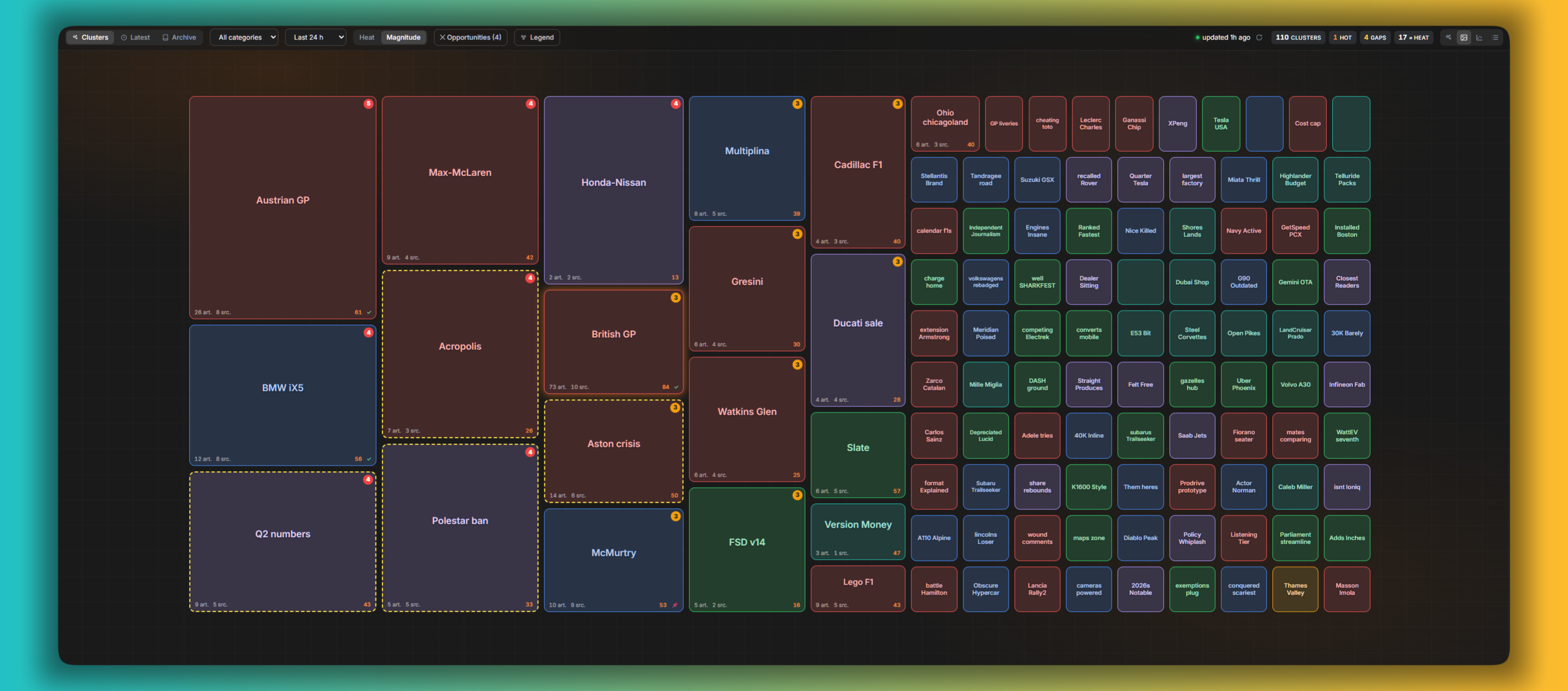The height and width of the screenshot is (691, 1568).
Task: Switch to the network graph view icon
Action: click(x=1448, y=37)
